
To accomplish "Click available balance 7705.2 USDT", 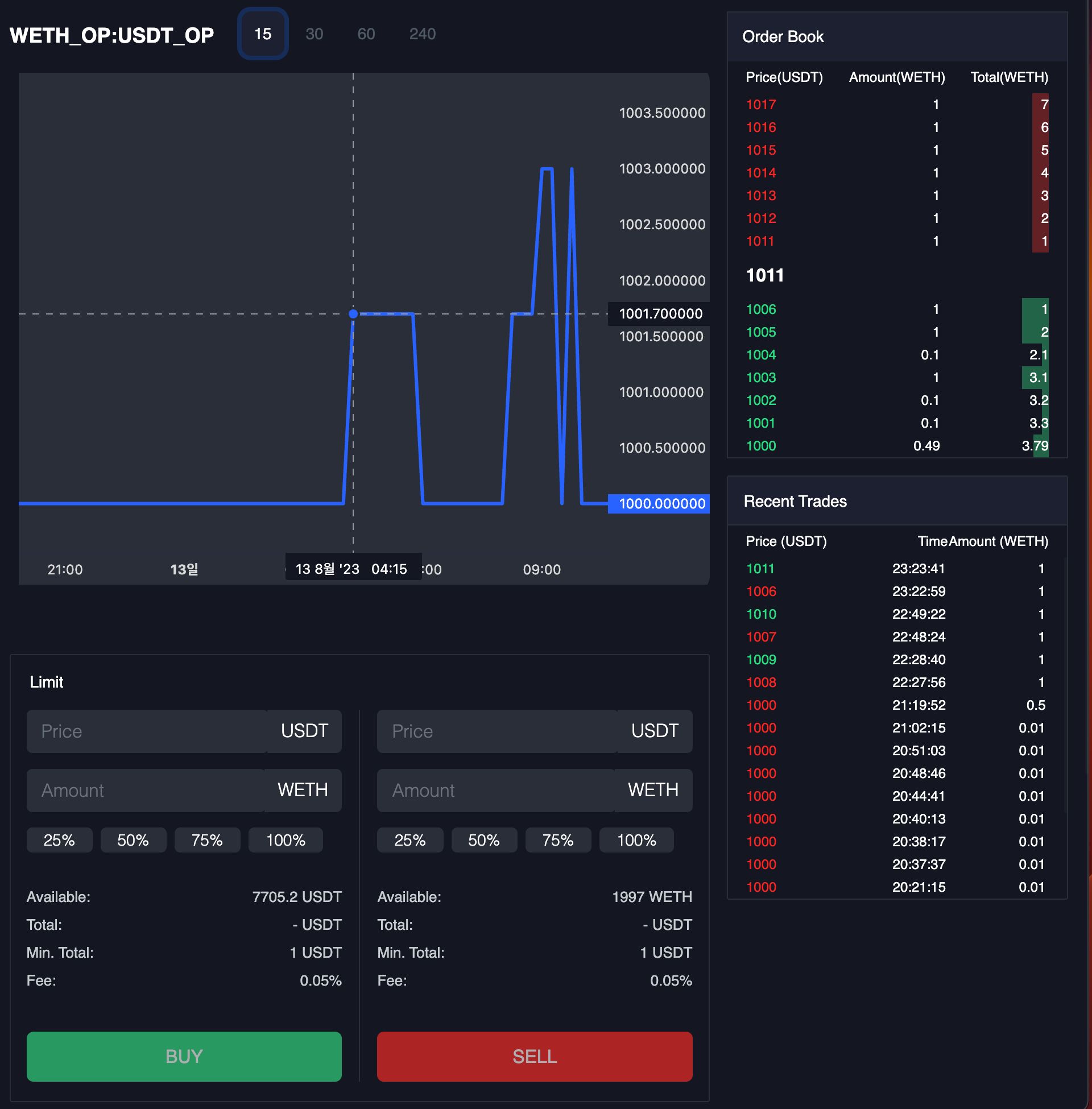I will (x=297, y=897).
